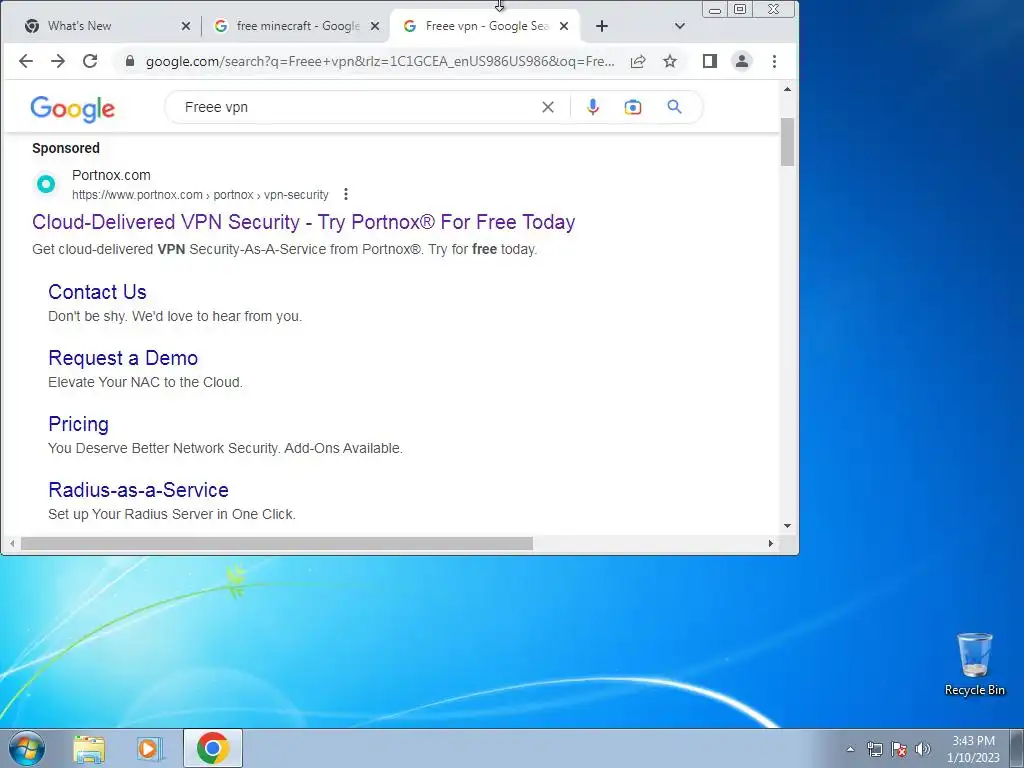Open a new tab with the plus
The height and width of the screenshot is (768, 1024).
pos(601,26)
